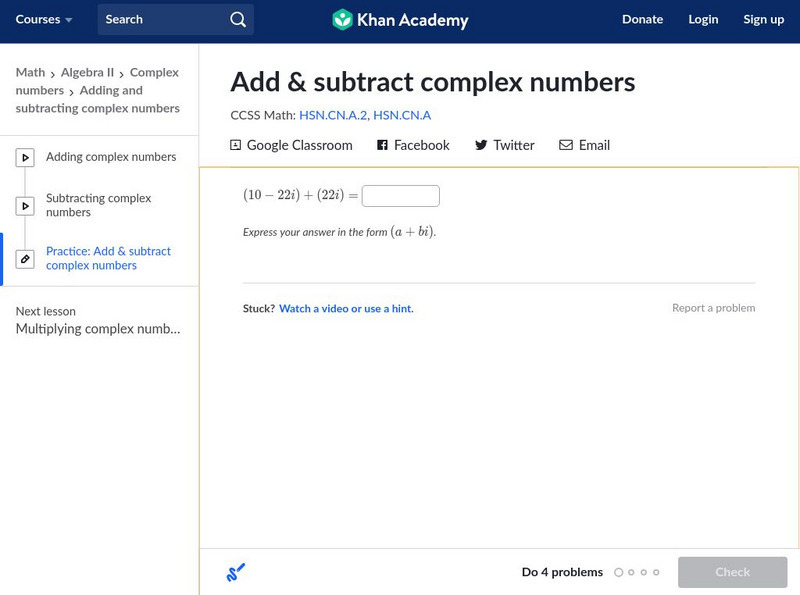Click the Sign up link
Image resolution: width=800 pixels, height=595 pixels.
click(763, 20)
